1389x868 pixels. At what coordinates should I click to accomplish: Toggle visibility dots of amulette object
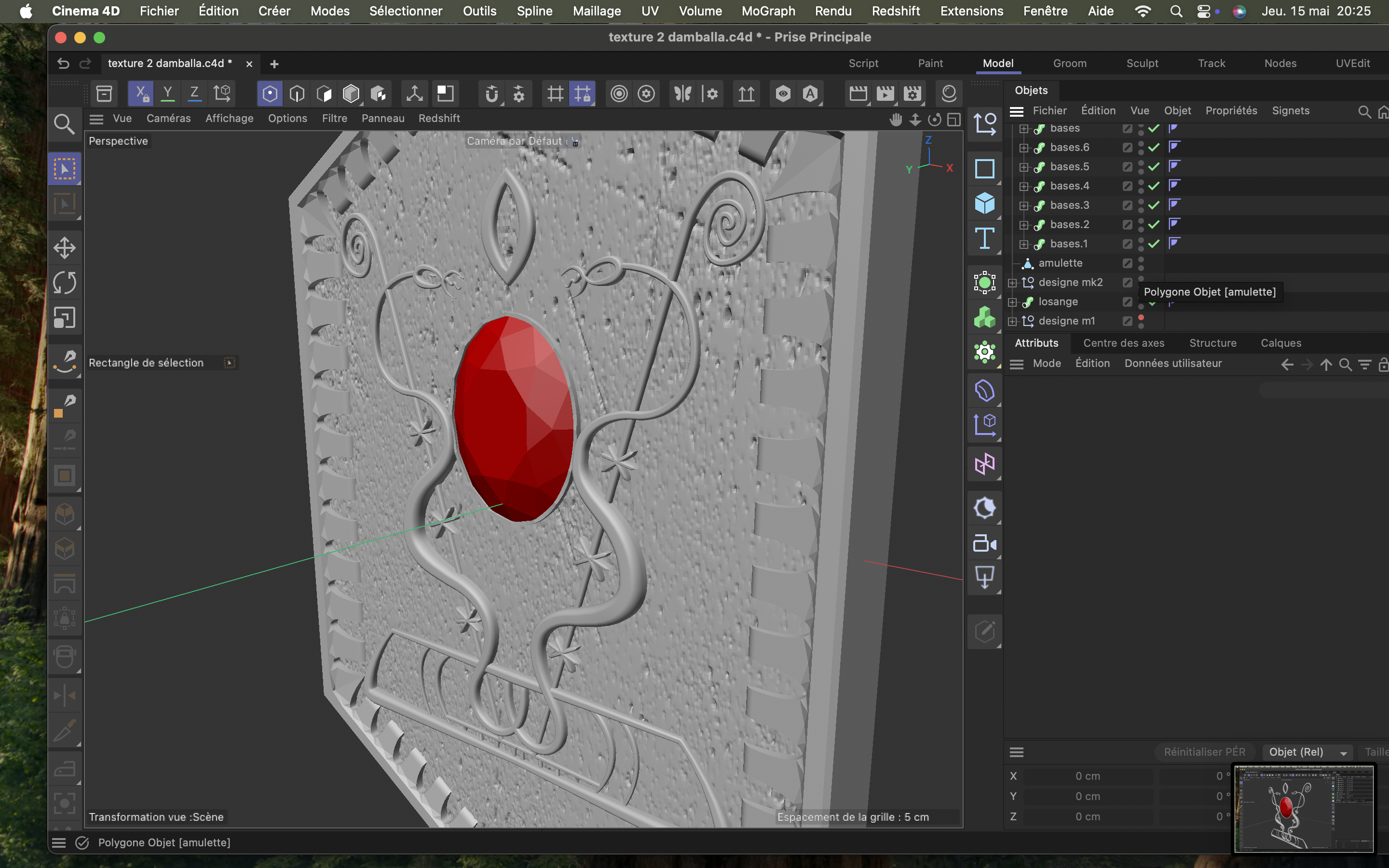[x=1141, y=263]
